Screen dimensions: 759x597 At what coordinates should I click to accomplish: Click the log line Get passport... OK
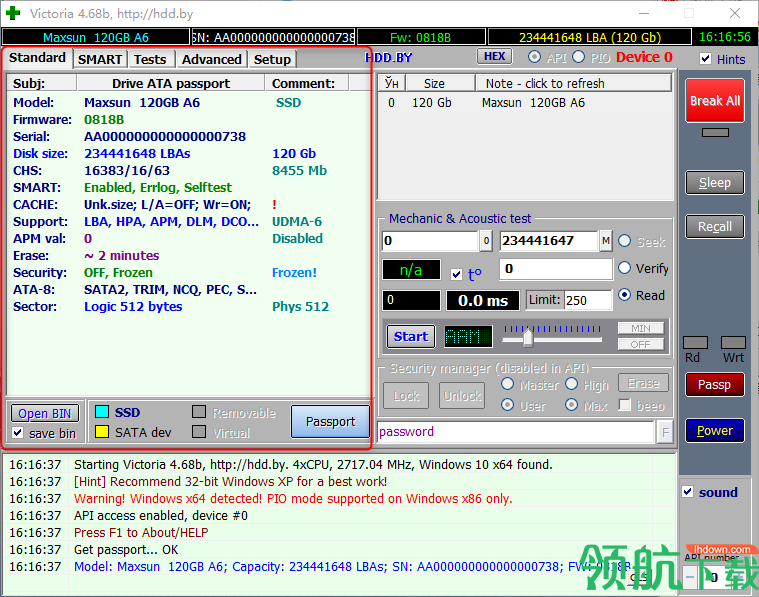[x=126, y=550]
